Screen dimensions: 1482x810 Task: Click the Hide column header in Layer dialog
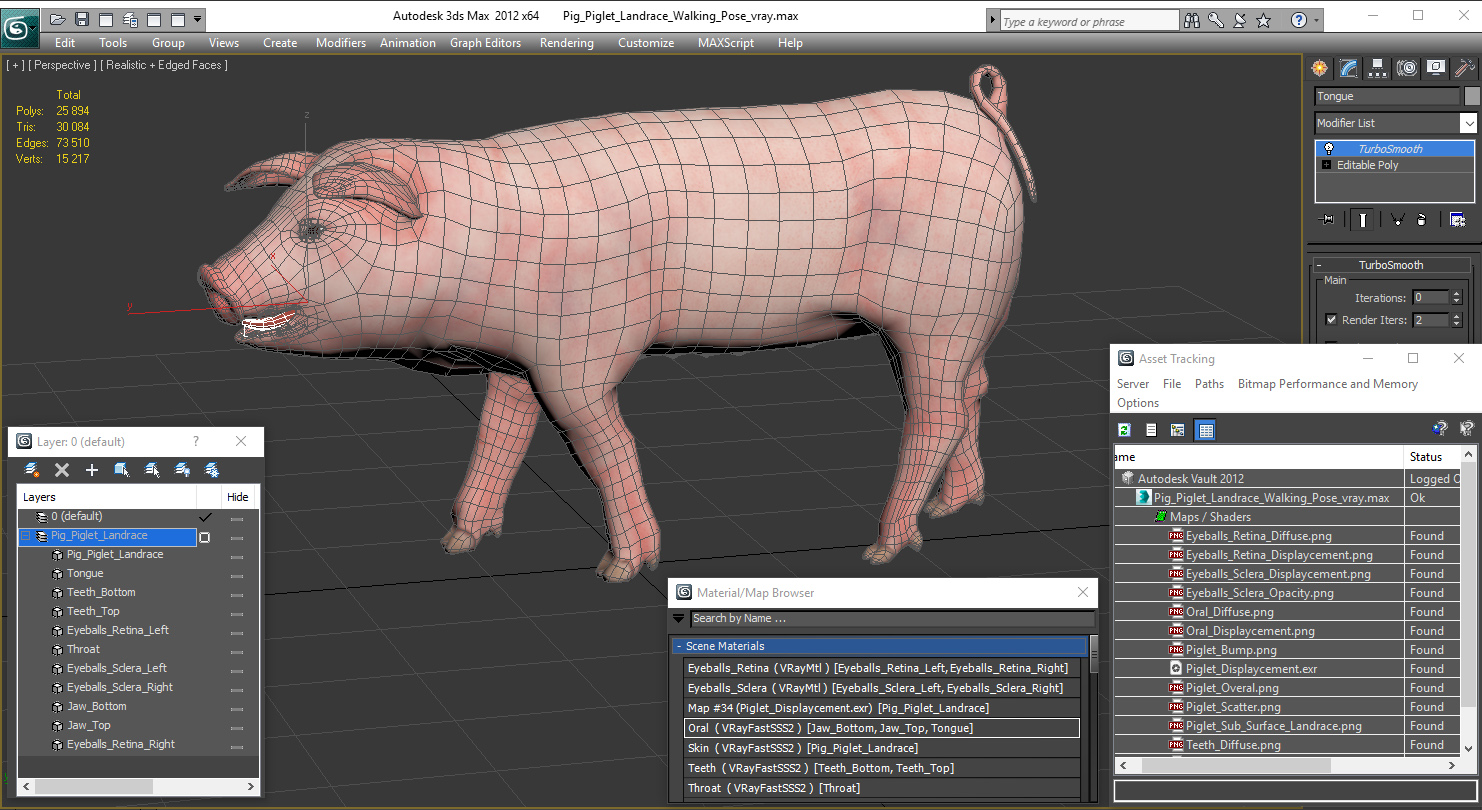(238, 497)
